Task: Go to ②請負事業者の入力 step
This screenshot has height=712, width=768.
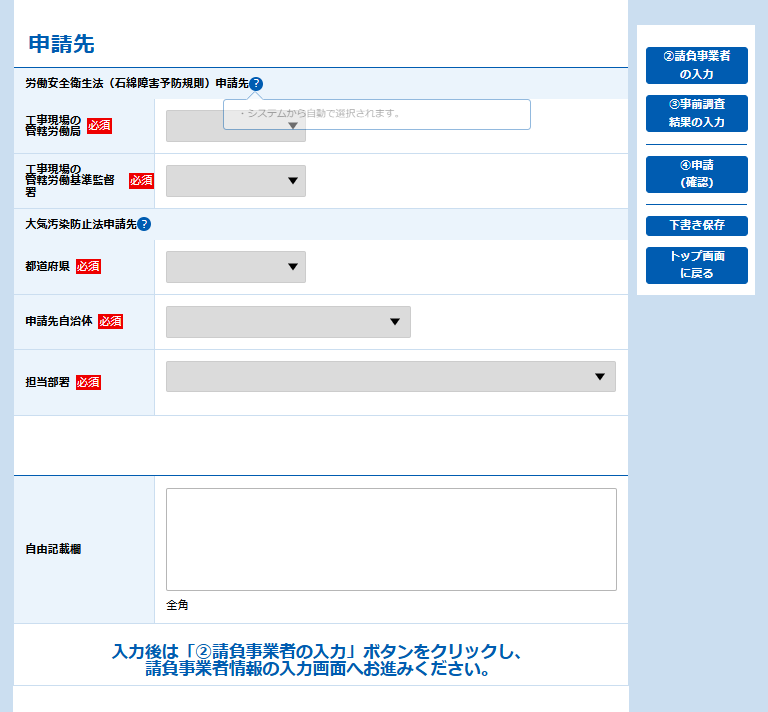Action: 696,65
